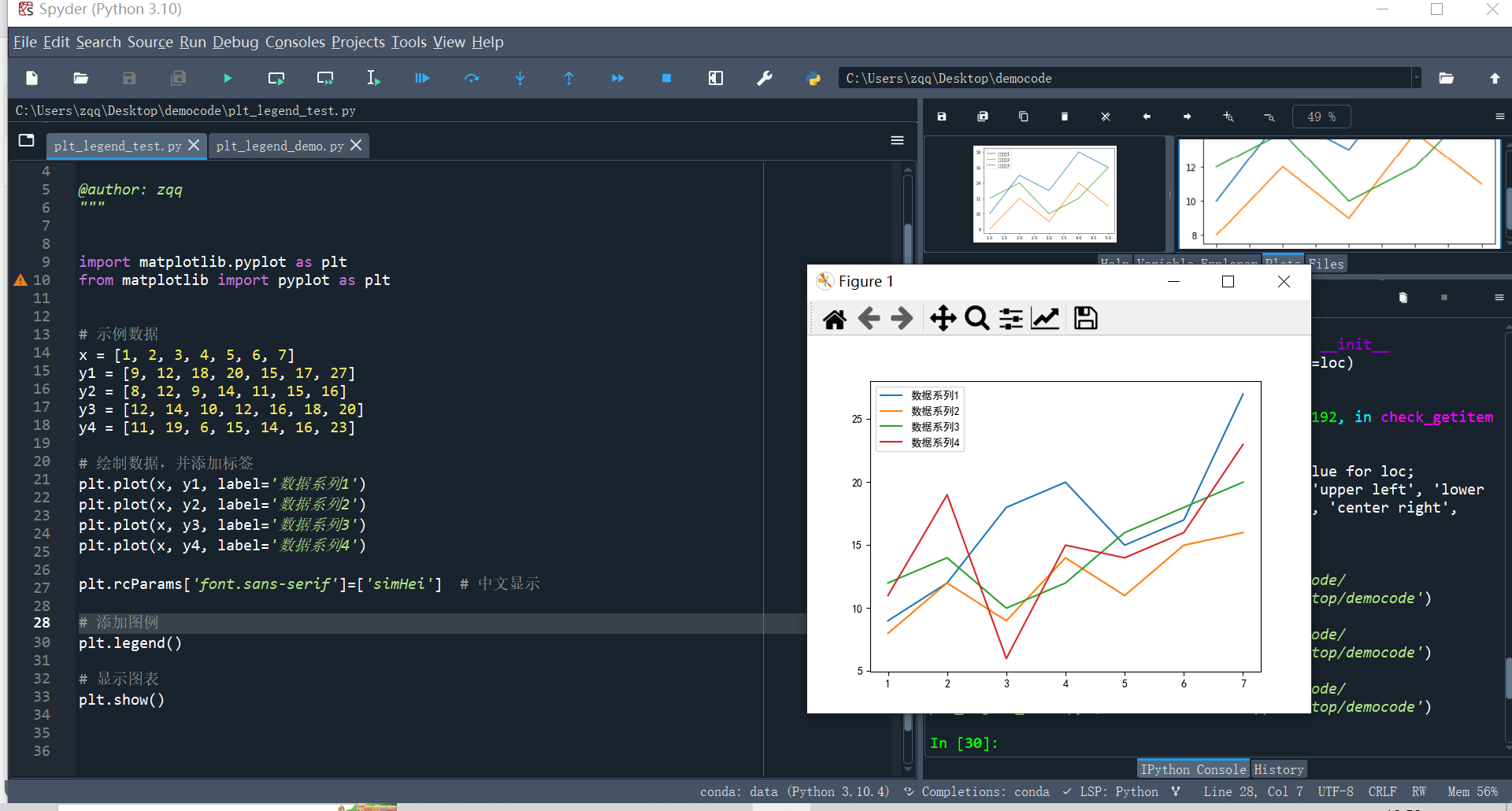Open editor pane options menu

[x=897, y=140]
